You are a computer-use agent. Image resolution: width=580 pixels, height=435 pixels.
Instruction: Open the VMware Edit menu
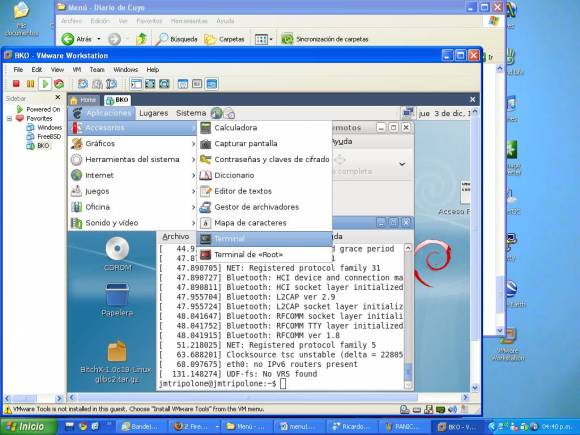pyautogui.click(x=37, y=70)
